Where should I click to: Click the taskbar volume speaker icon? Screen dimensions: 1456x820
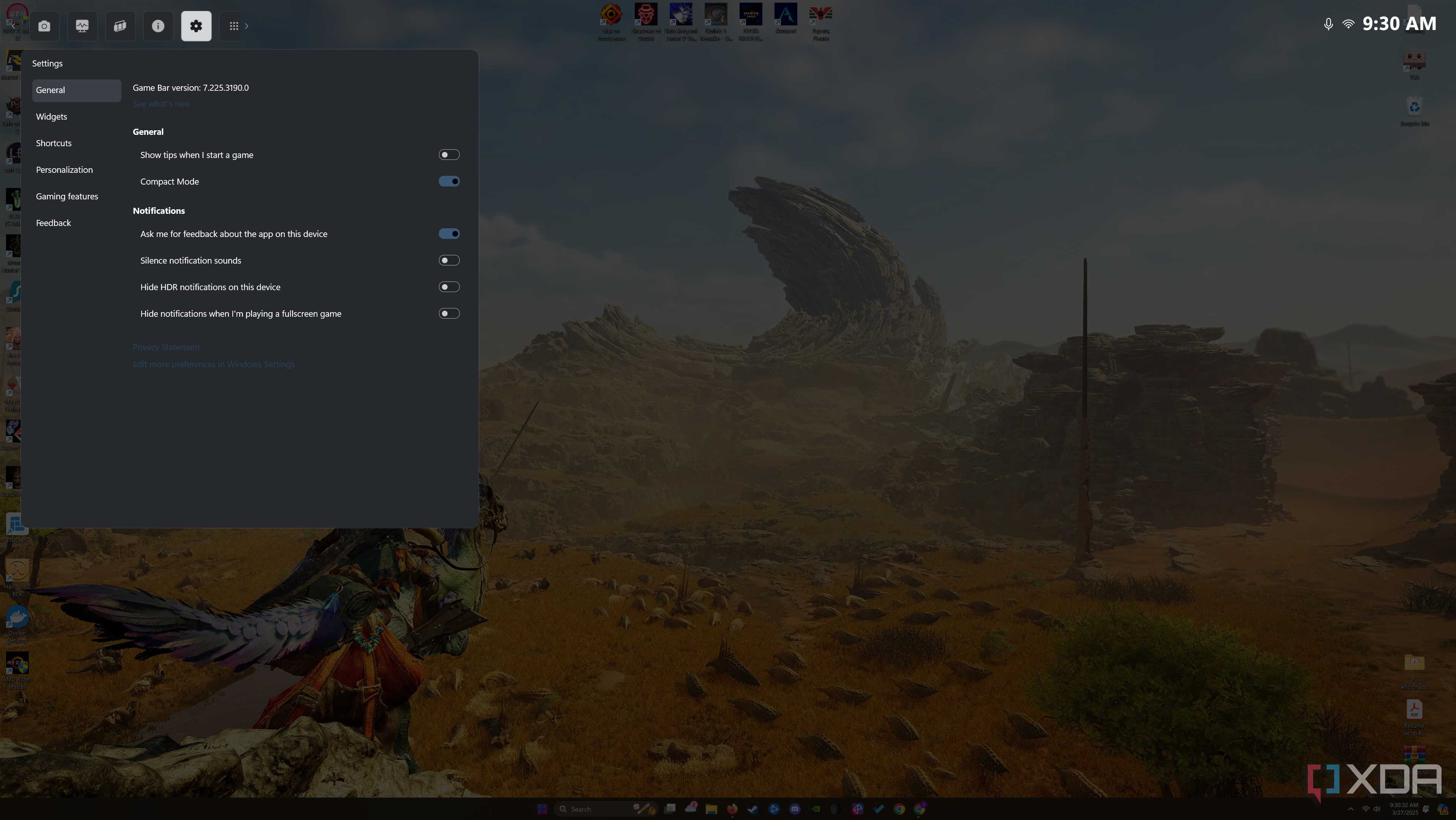click(x=1377, y=809)
